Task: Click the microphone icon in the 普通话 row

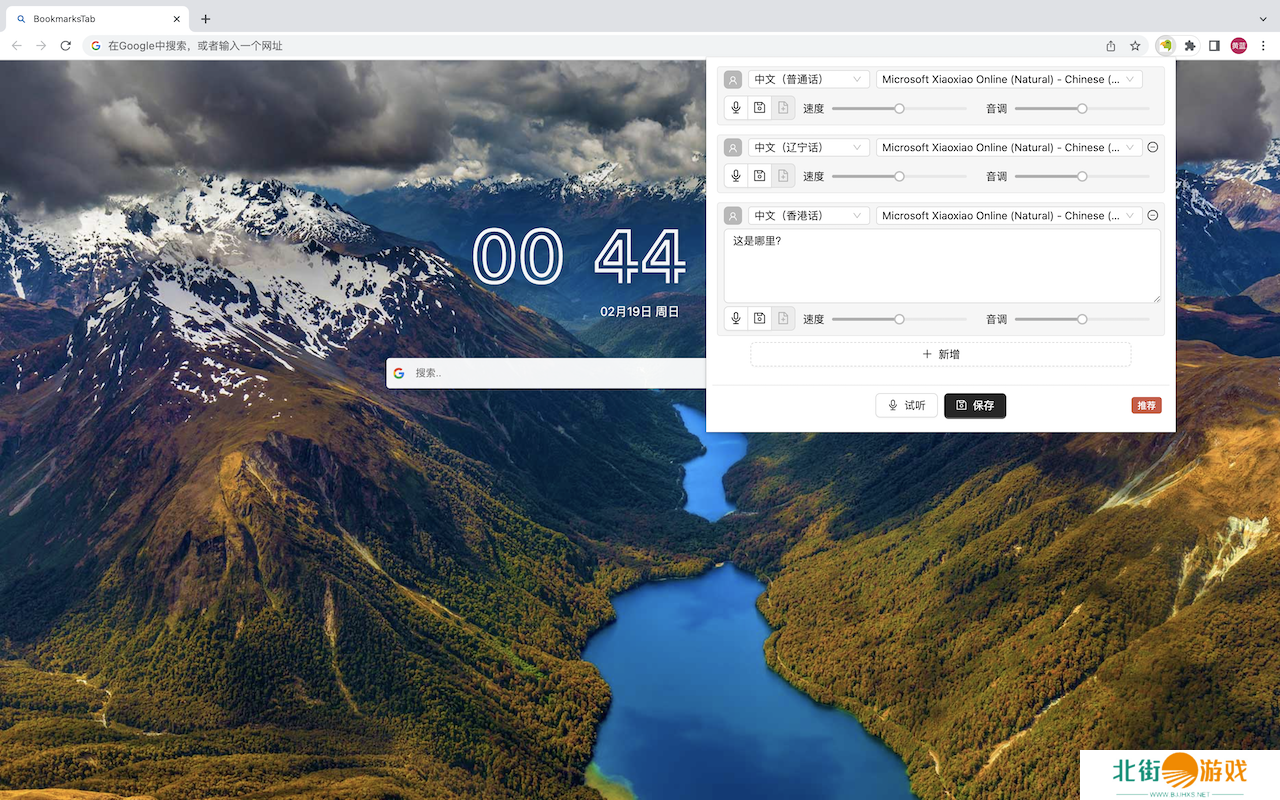Action: pos(736,108)
